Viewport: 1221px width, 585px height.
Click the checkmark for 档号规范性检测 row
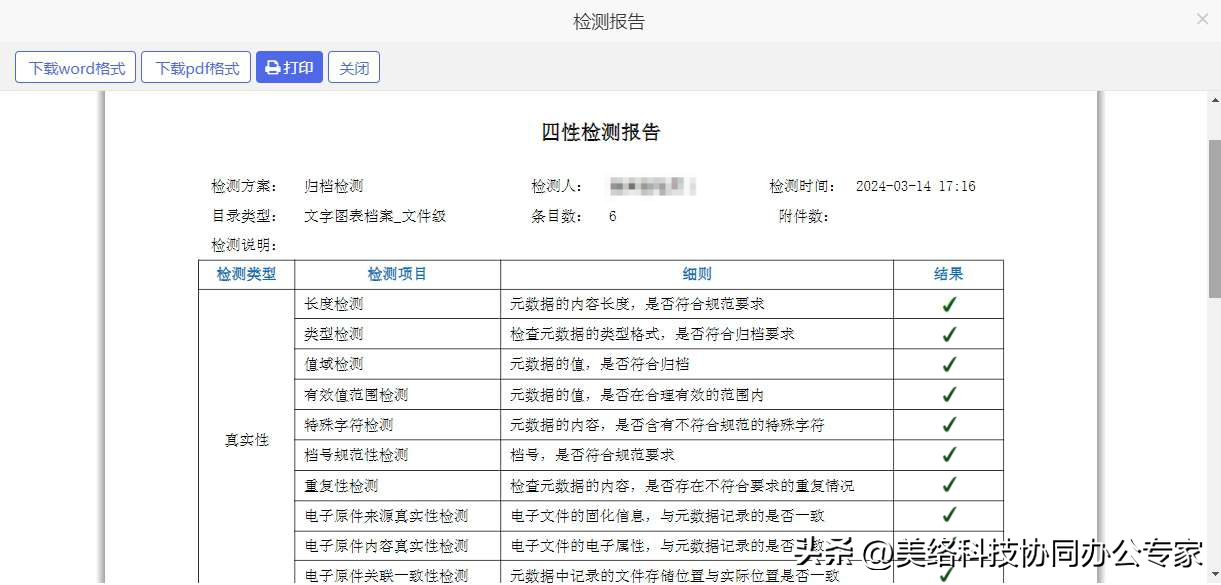coord(948,455)
